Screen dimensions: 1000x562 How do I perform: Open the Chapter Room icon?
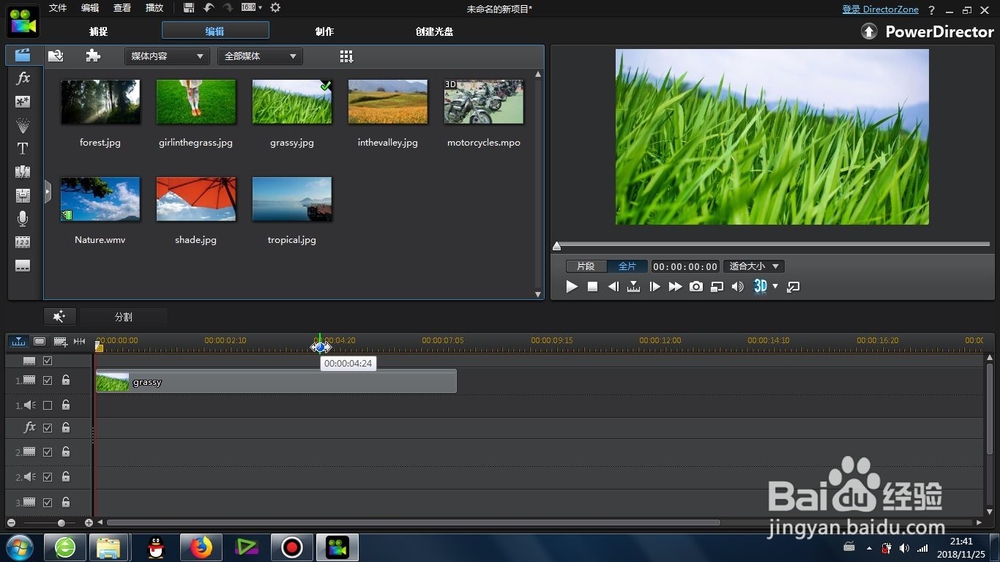click(x=22, y=242)
